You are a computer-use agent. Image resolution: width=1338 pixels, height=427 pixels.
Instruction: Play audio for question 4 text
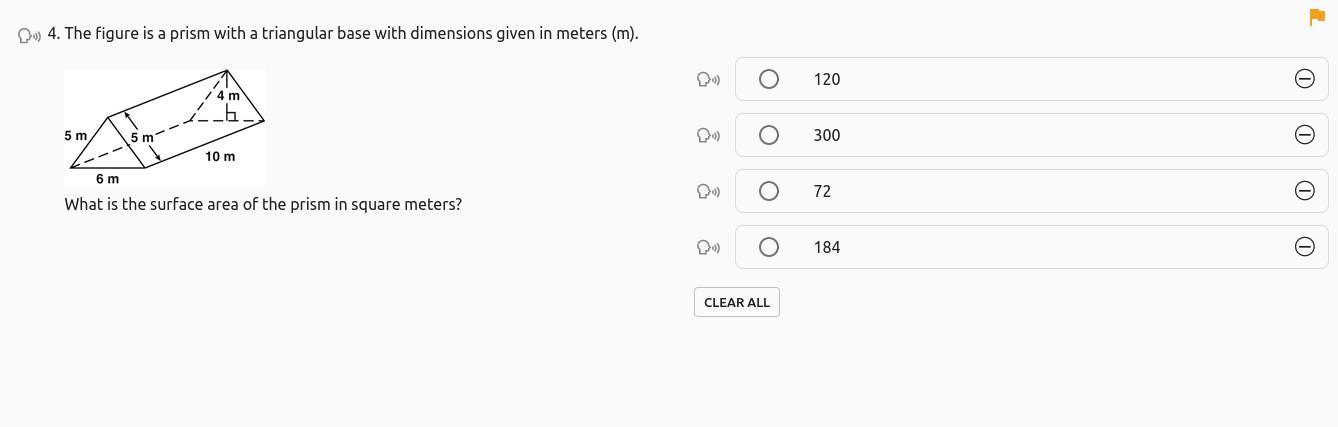coord(29,35)
